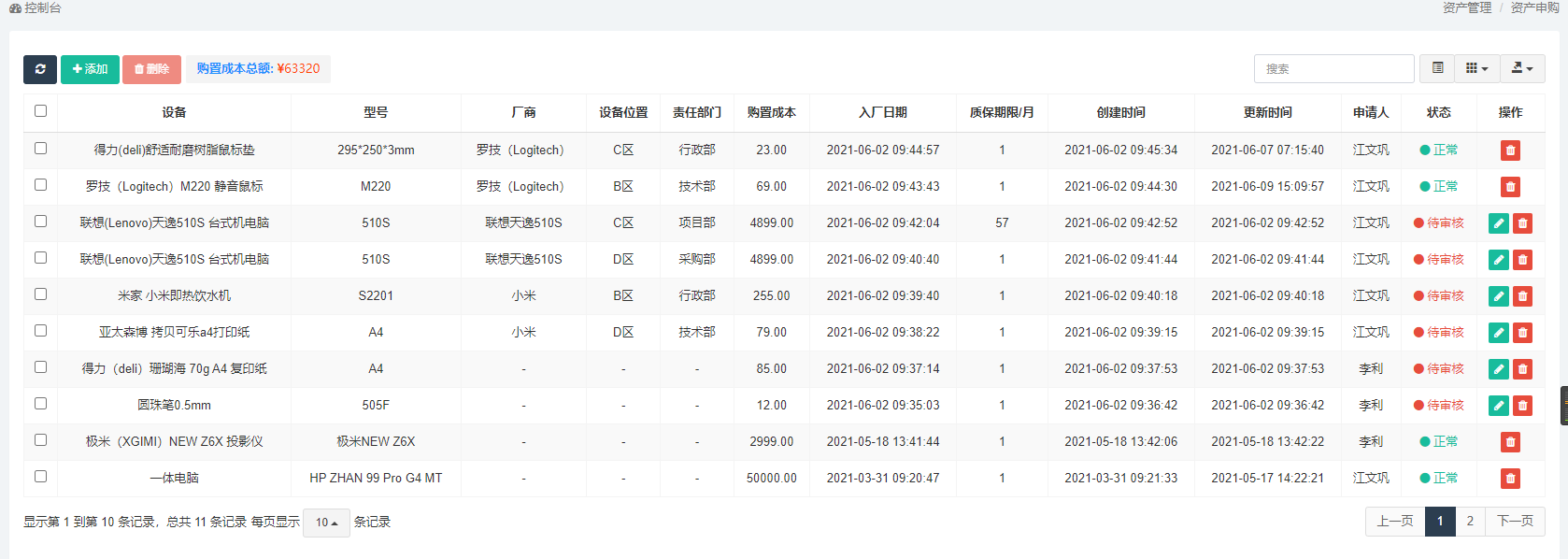Select checkbox for 罗技 M220 静音鼠标 row
1568x559 pixels.
[40, 184]
